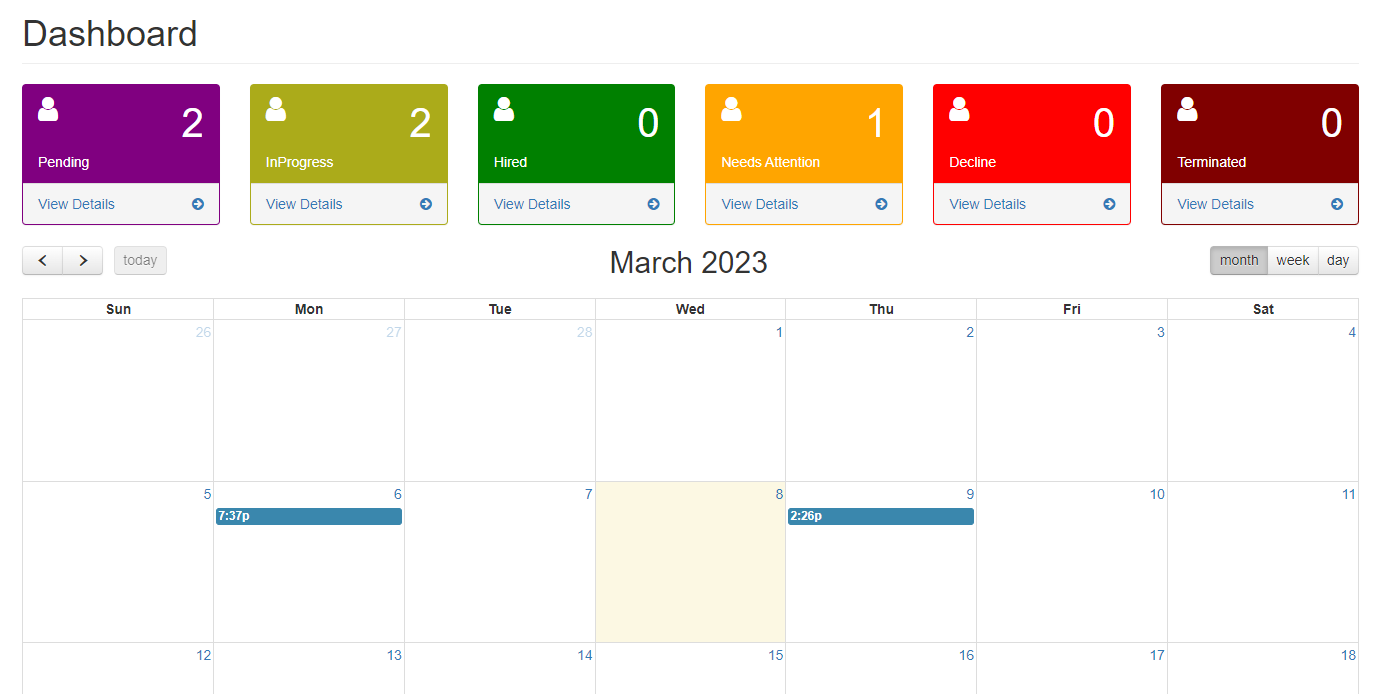Click the greyed day number 28
The image size is (1376, 694).
(585, 332)
